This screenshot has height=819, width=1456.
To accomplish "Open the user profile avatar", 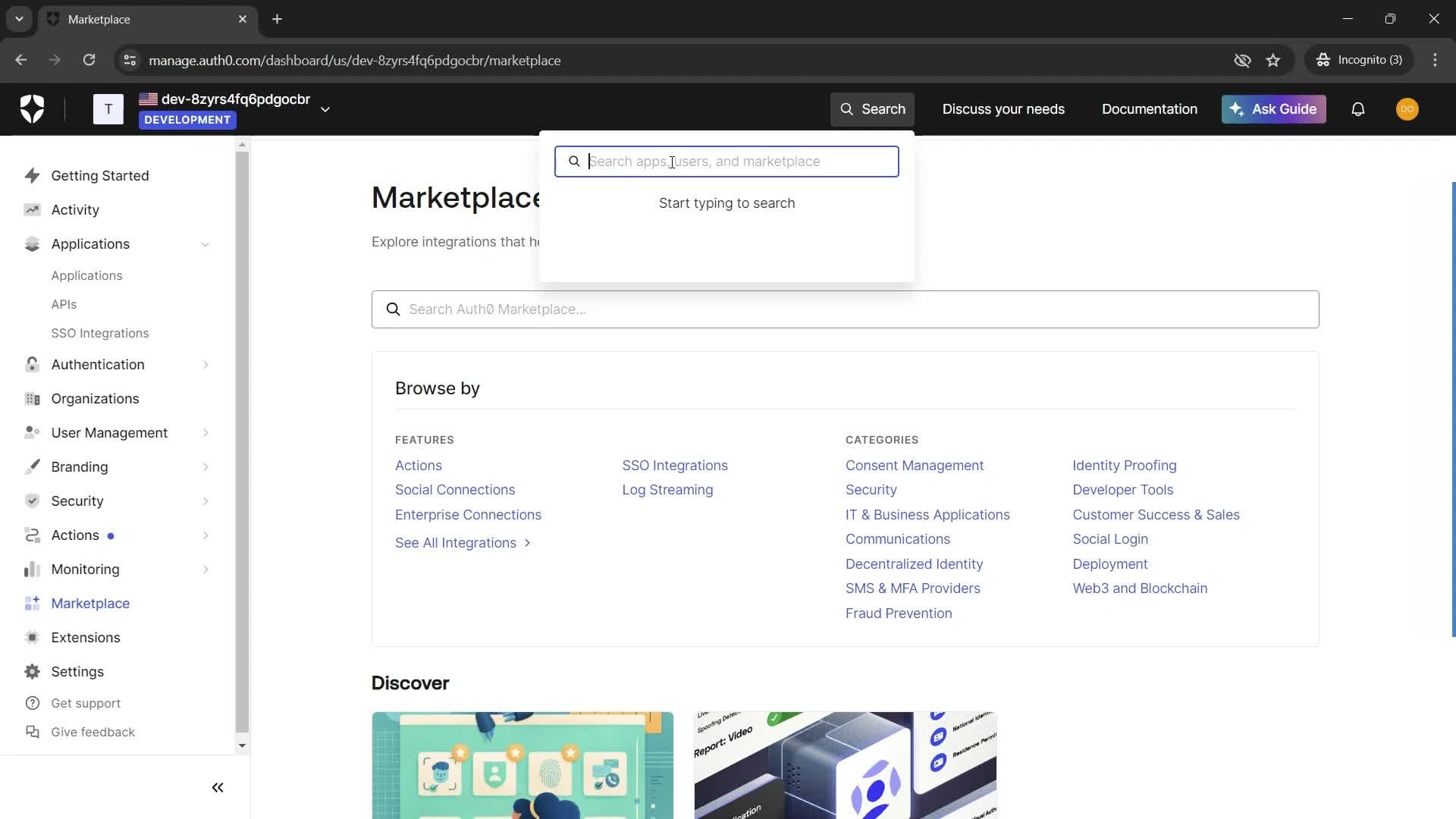I will [1407, 109].
